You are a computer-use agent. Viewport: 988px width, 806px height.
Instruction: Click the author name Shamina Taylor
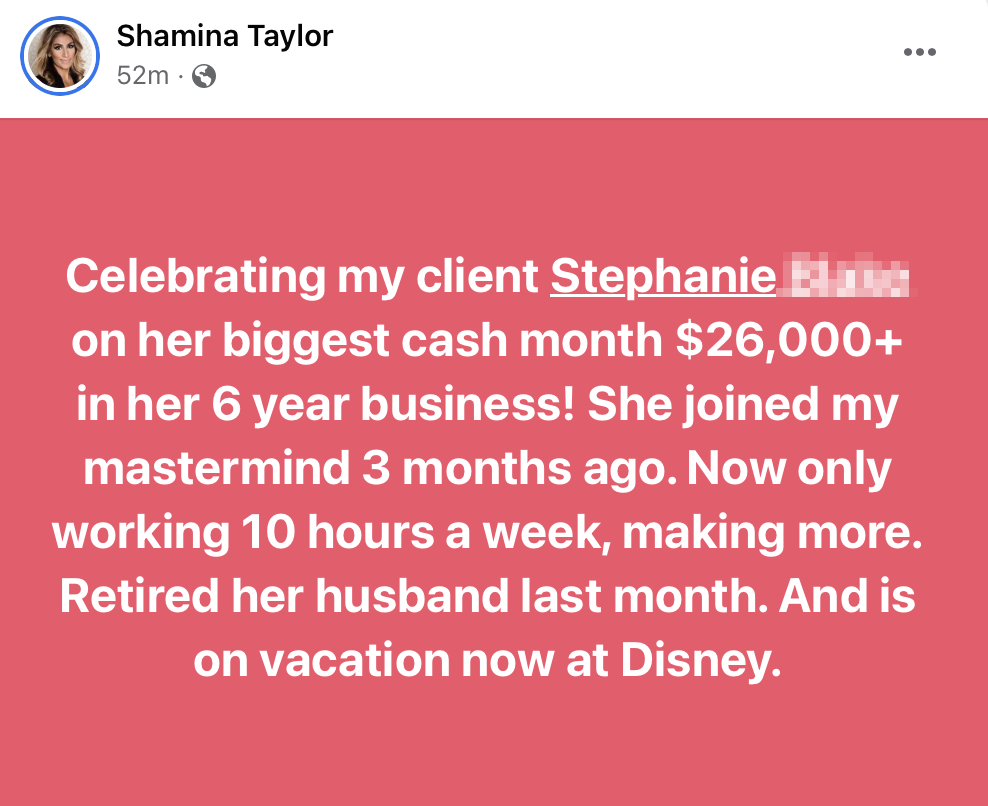click(x=224, y=36)
